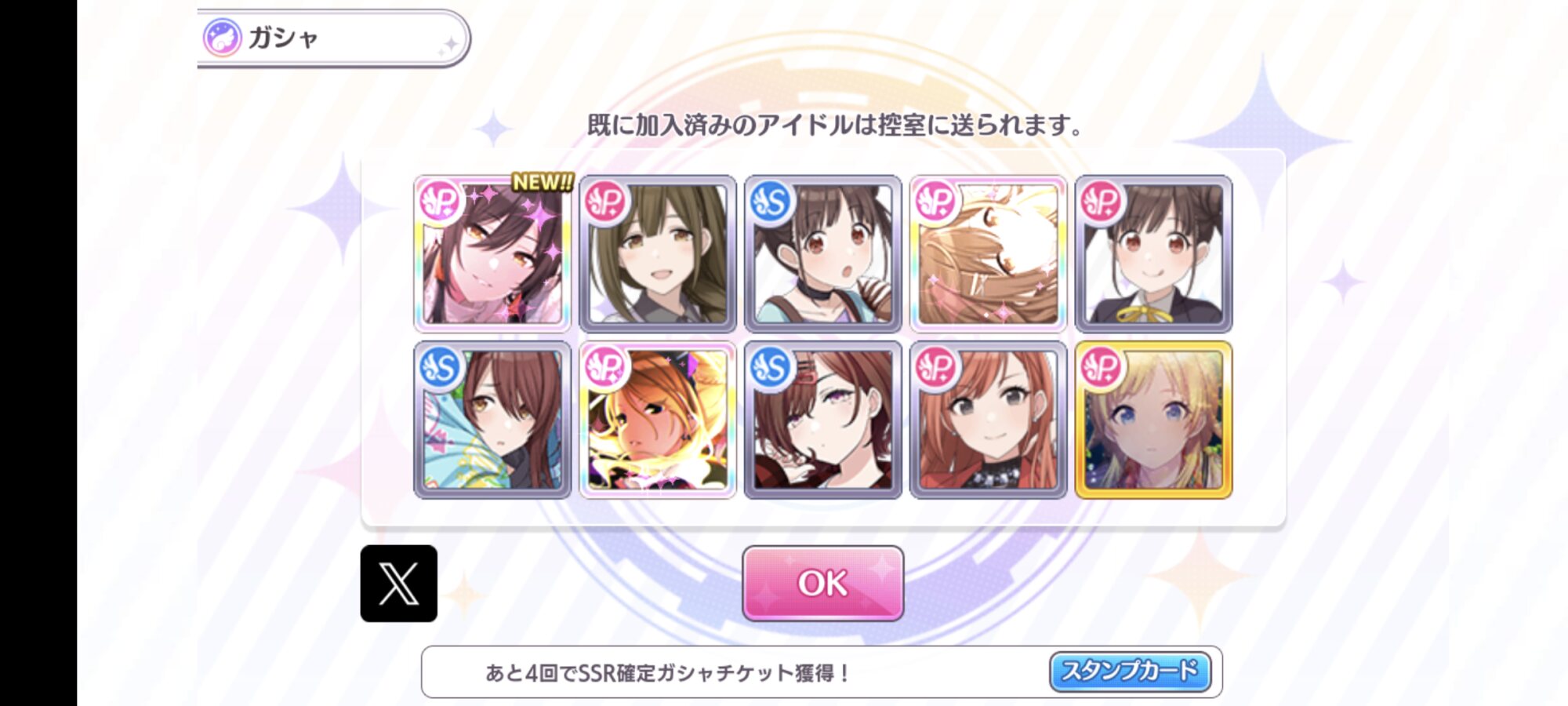Click the S badge on choker idol card
This screenshot has height=706, width=1568.
coord(771,202)
